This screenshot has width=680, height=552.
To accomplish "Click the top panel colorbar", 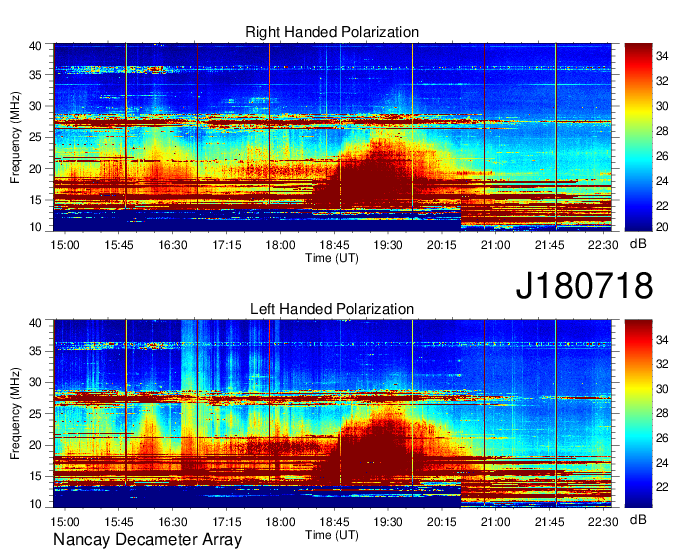I will (638, 137).
